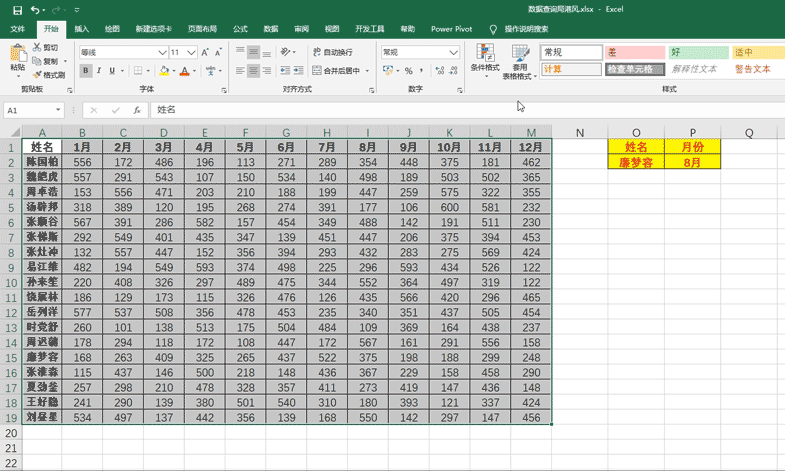
Task: Click the cell borders icon
Action: point(138,71)
